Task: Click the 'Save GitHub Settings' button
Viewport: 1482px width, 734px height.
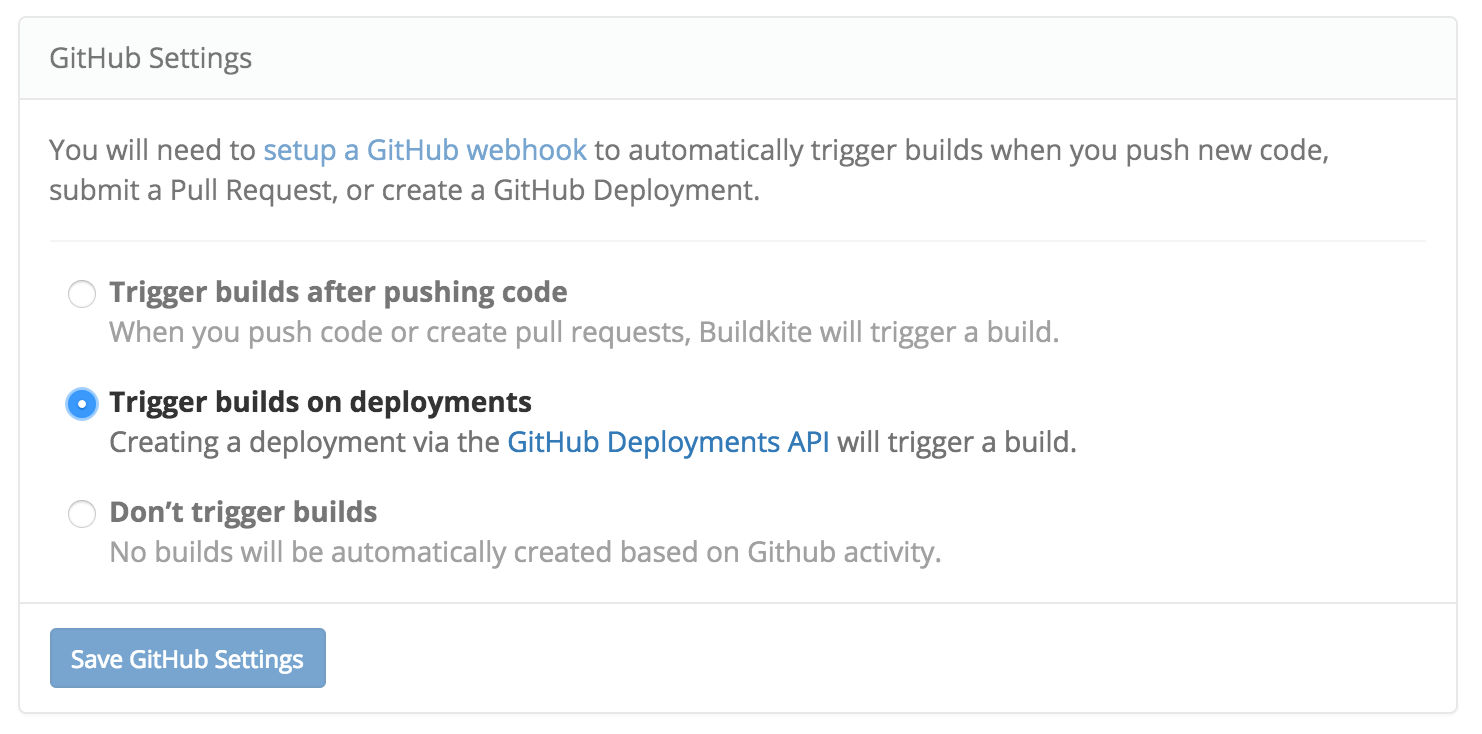Action: [x=188, y=658]
